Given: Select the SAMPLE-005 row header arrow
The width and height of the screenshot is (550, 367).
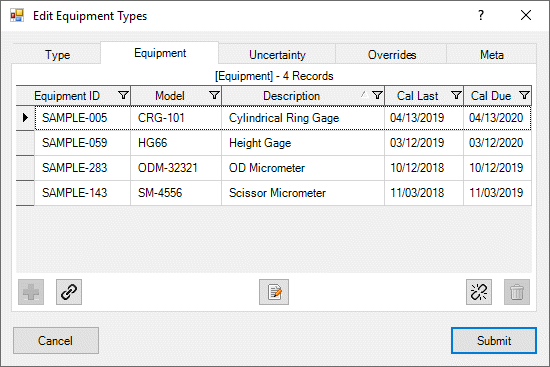Looking at the screenshot, I should [x=25, y=118].
